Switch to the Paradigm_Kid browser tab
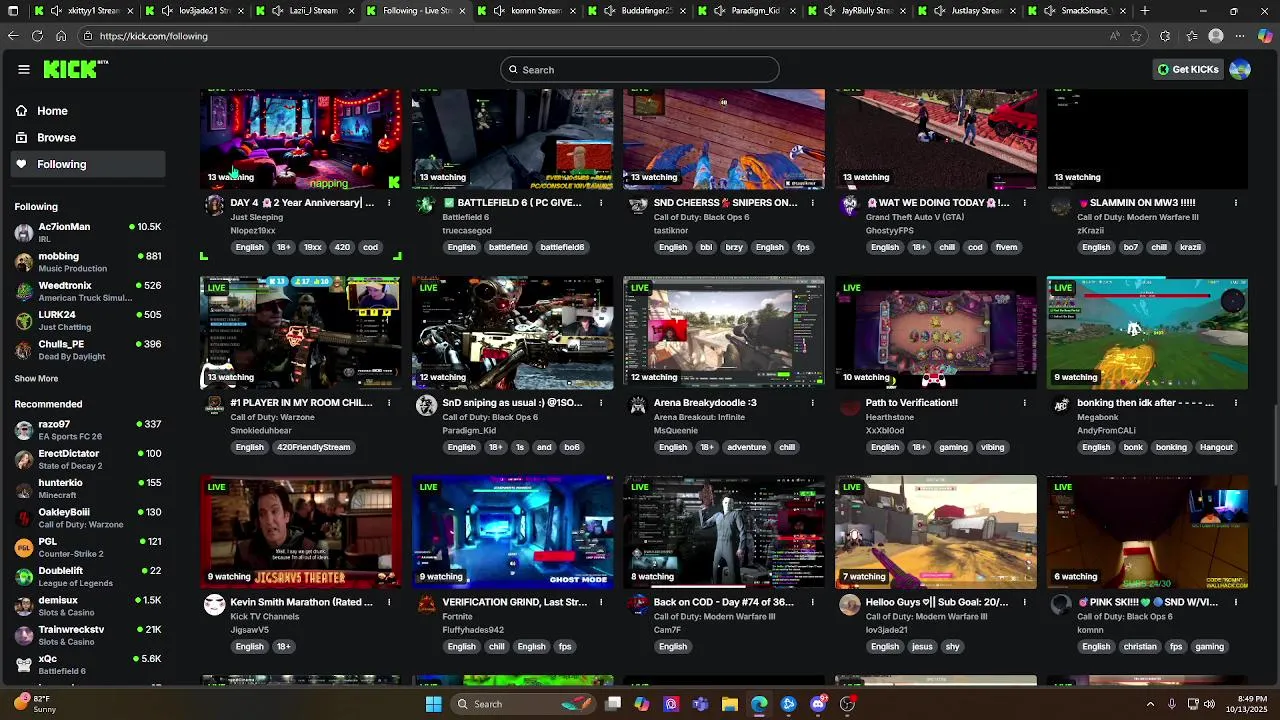The image size is (1280, 720). tap(745, 11)
